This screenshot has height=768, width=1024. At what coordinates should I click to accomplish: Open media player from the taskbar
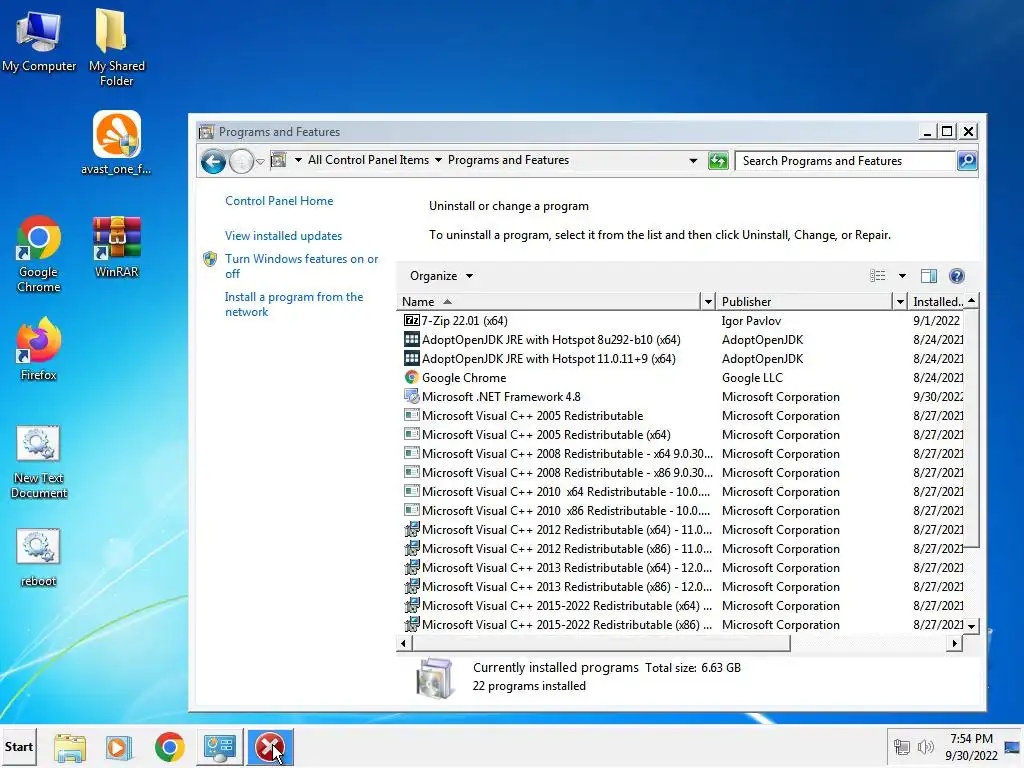119,747
